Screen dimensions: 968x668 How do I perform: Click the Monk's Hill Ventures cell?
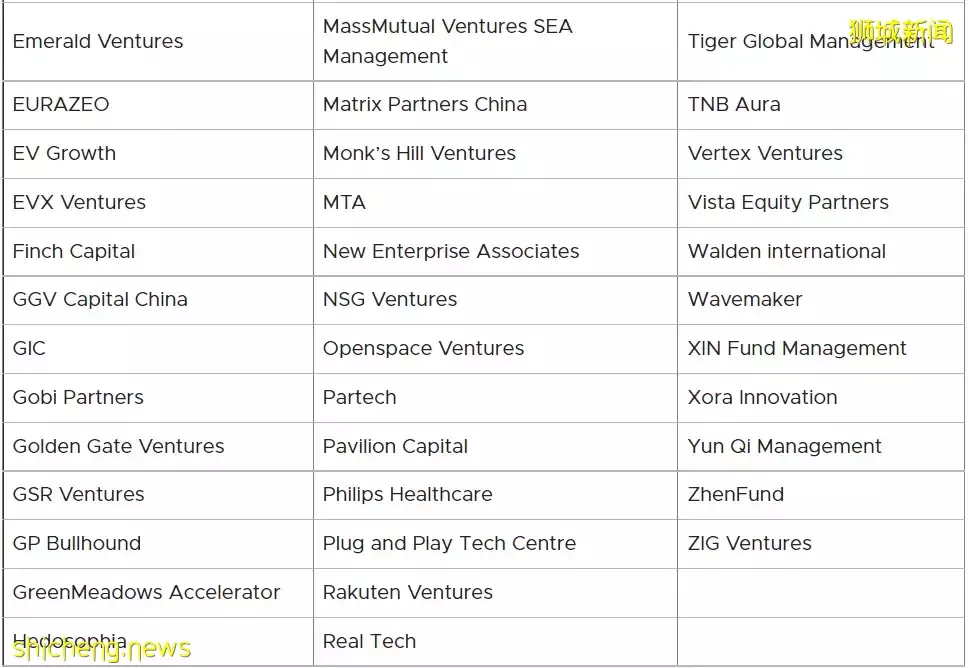[x=419, y=153]
